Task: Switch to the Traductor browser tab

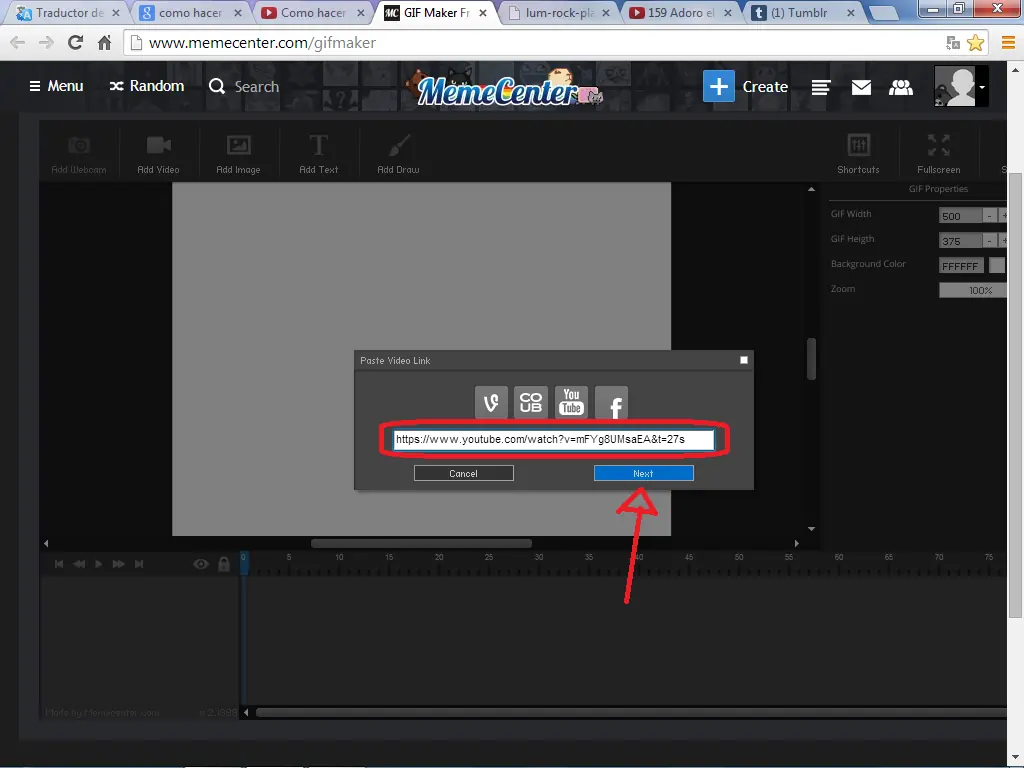Action: click(x=65, y=13)
